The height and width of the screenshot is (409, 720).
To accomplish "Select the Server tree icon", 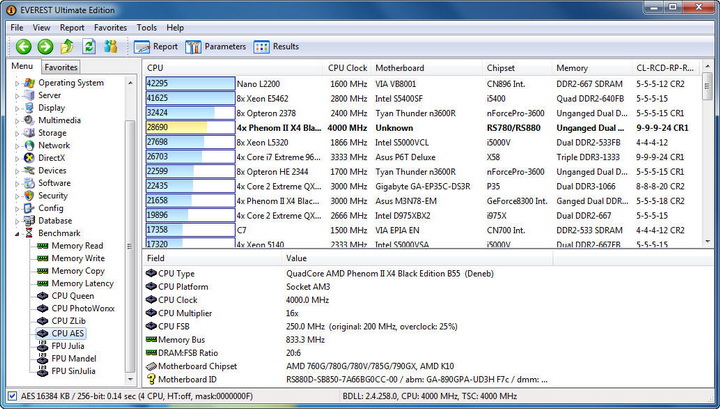I will click(29, 95).
